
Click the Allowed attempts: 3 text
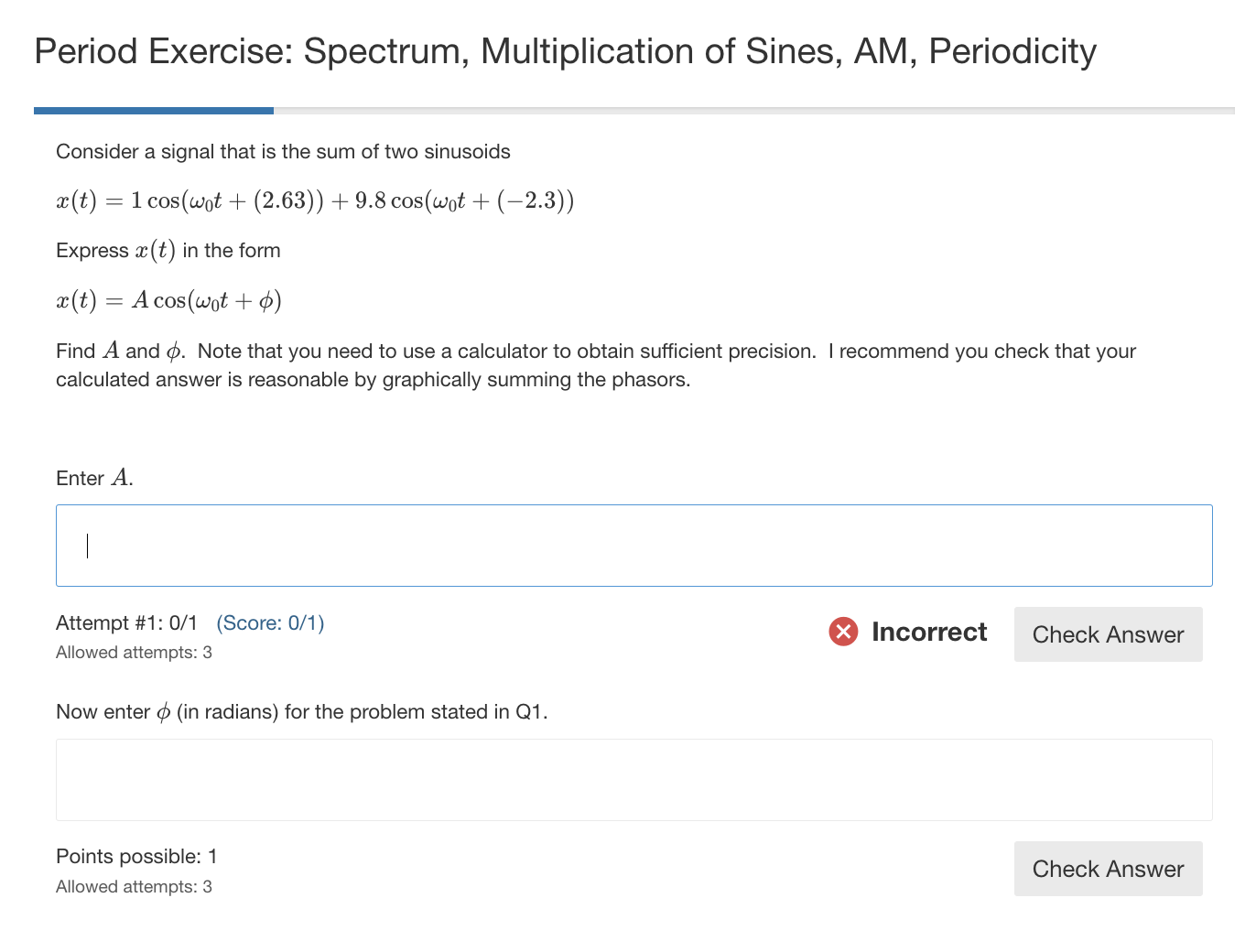[x=134, y=652]
